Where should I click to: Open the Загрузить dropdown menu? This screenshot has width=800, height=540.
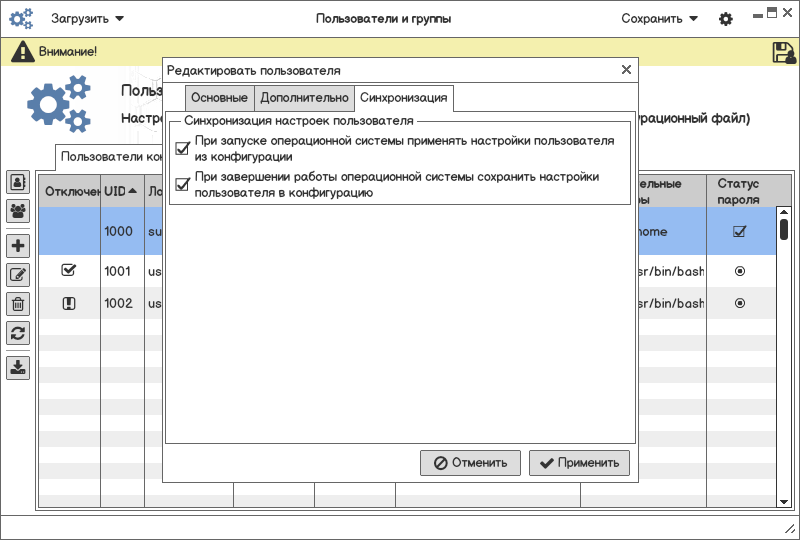(x=87, y=19)
